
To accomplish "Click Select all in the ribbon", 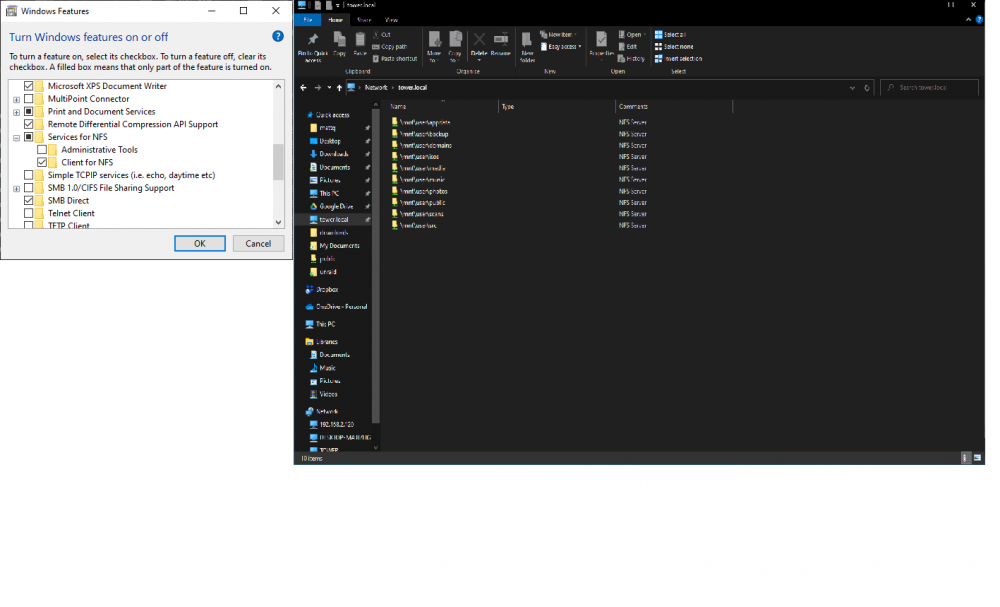I will [670, 34].
